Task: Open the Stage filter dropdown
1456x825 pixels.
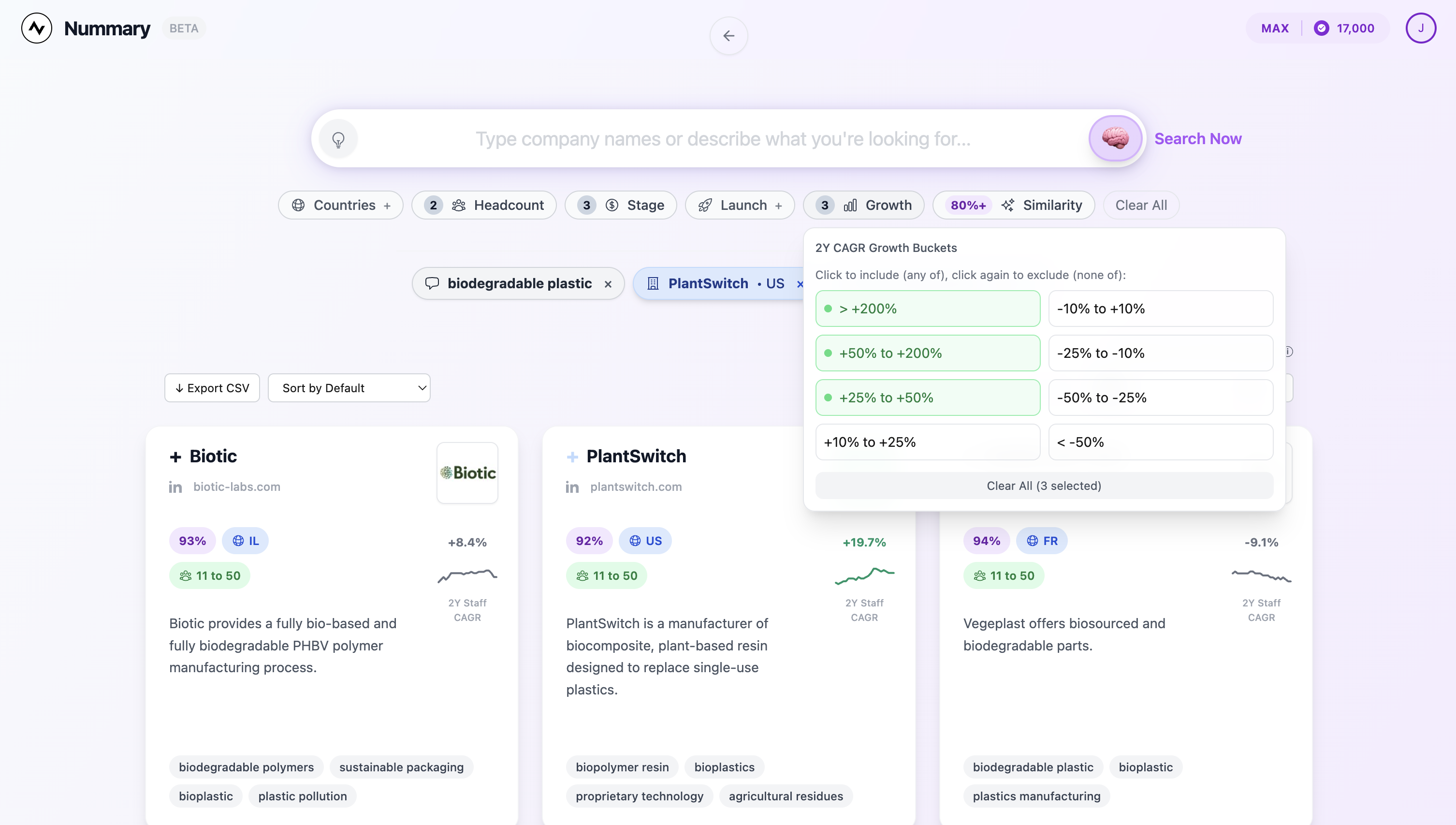Action: pos(621,205)
